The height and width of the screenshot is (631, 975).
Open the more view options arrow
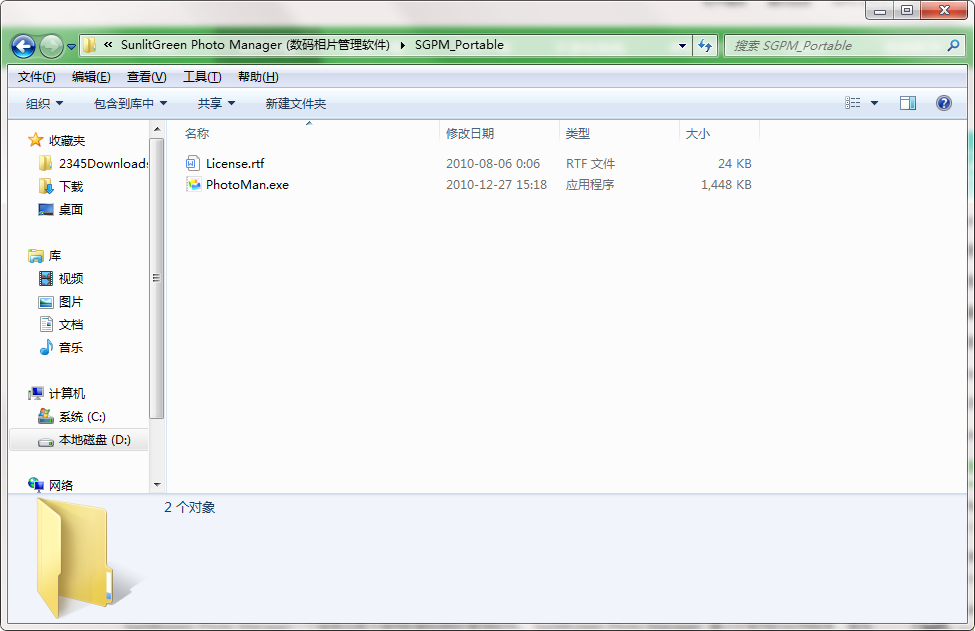click(x=874, y=103)
